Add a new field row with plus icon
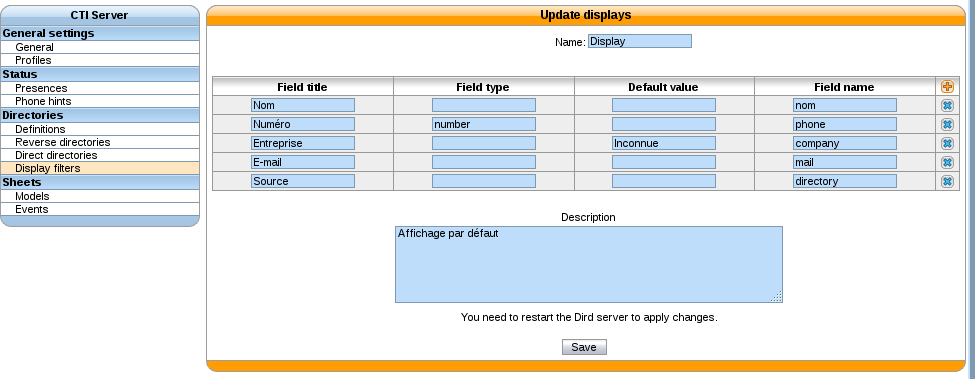 coord(947,87)
